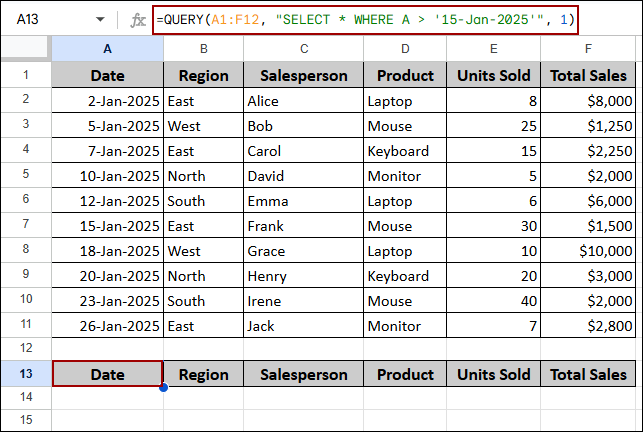Select the cell containing Frank
The height and width of the screenshot is (432, 643).
[x=303, y=226]
